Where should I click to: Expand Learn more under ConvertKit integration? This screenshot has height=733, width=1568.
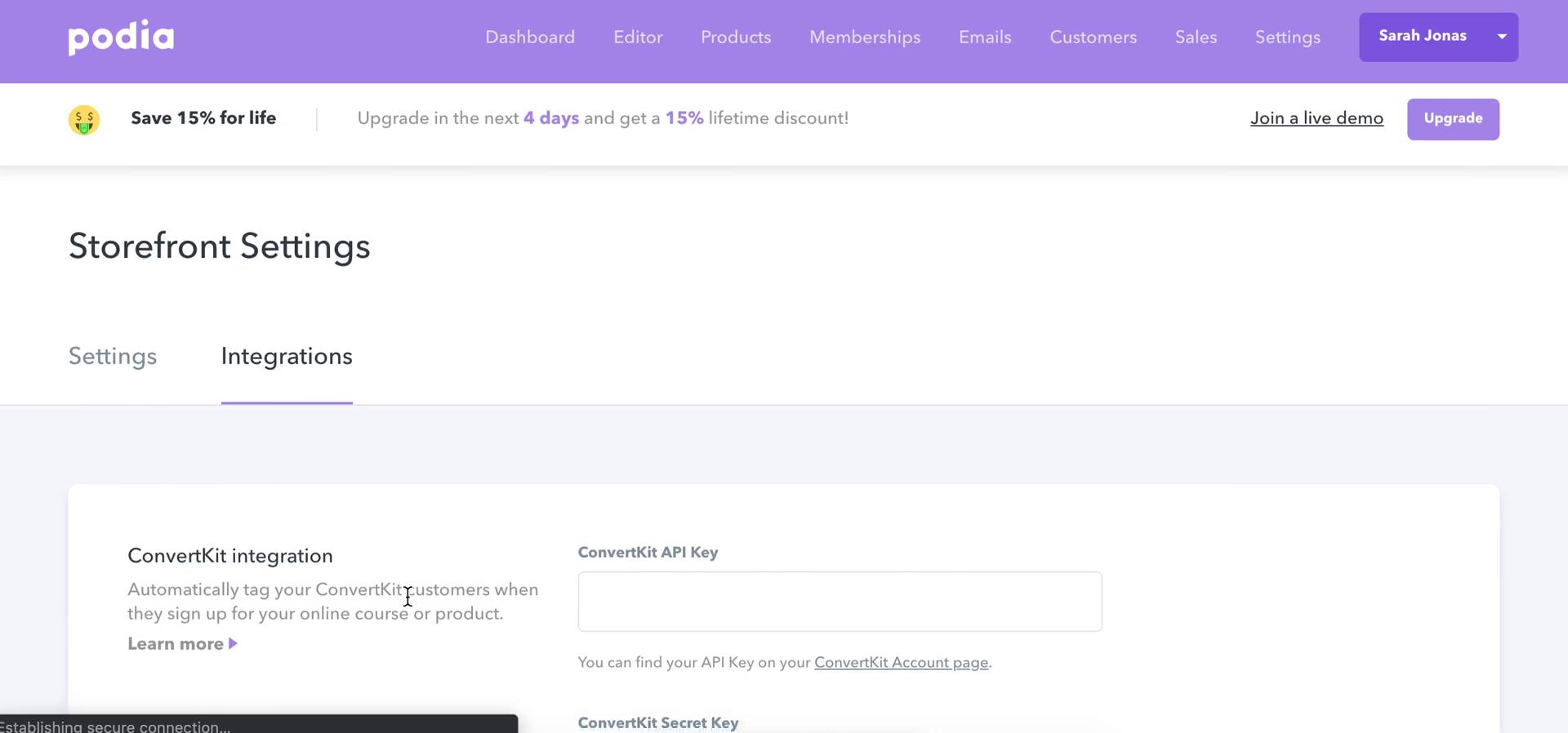[x=182, y=644]
